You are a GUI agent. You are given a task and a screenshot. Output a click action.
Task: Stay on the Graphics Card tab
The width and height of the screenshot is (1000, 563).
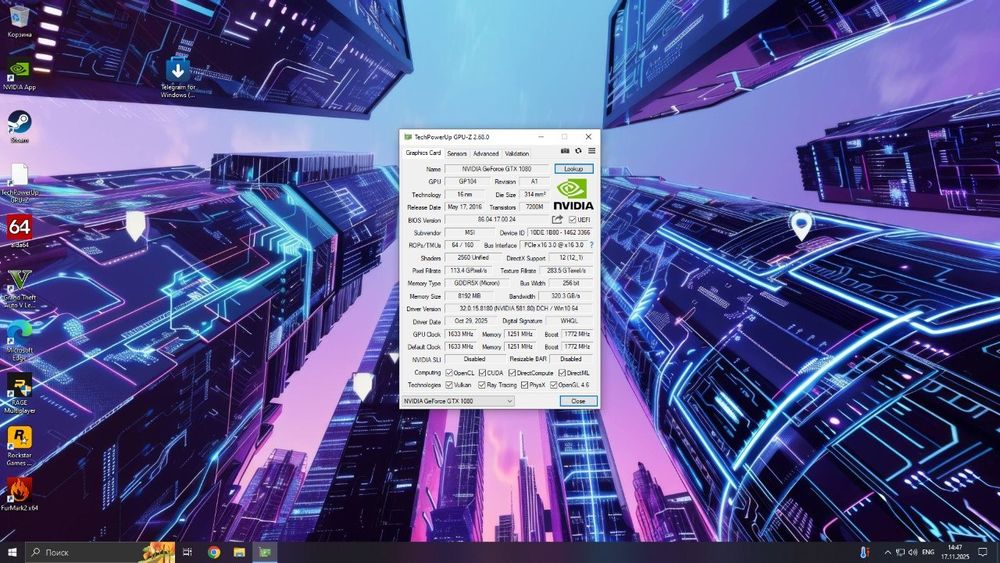click(x=423, y=153)
